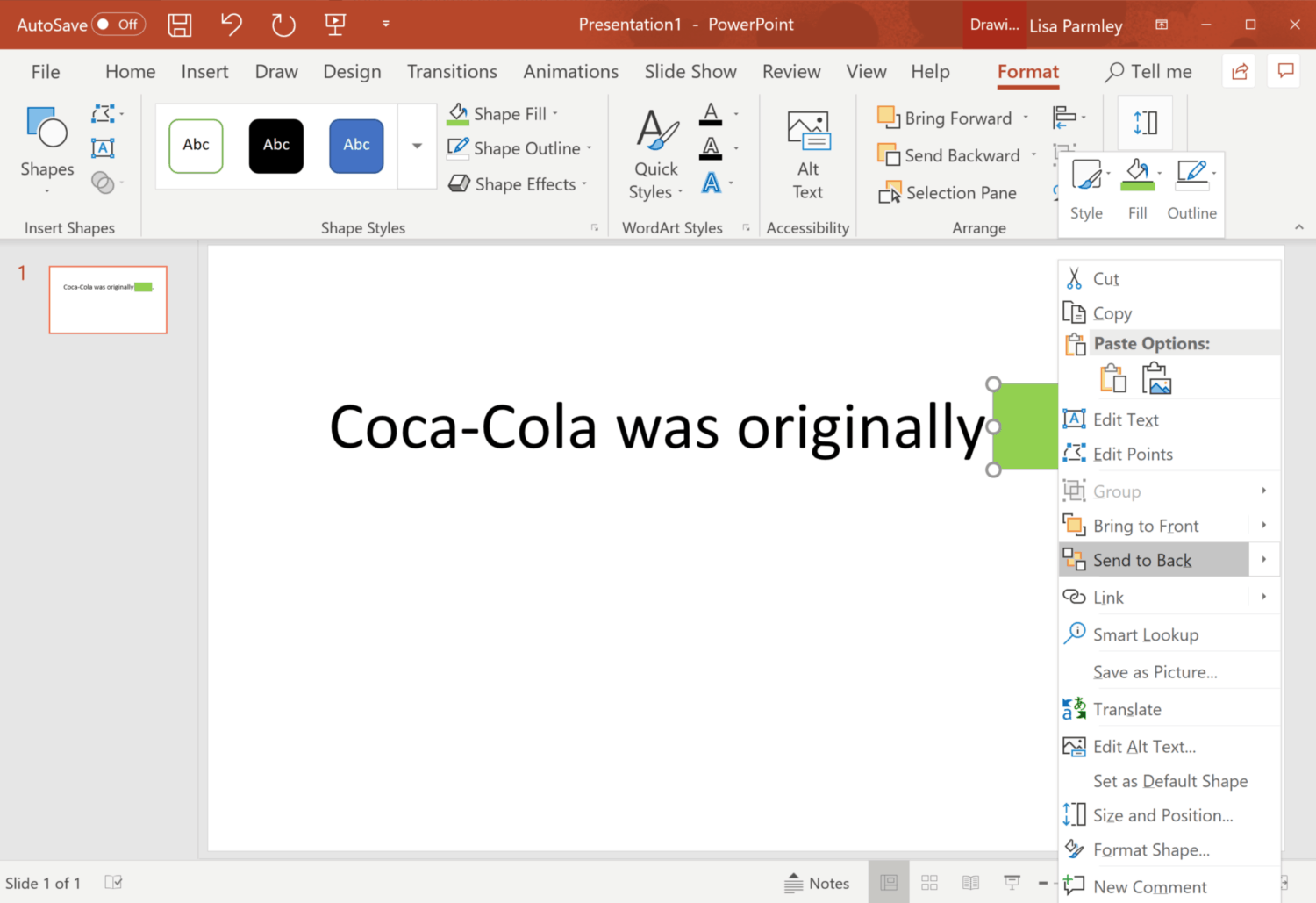Image resolution: width=1316 pixels, height=903 pixels.
Task: Open the Shape Effects dropdown
Action: (584, 184)
